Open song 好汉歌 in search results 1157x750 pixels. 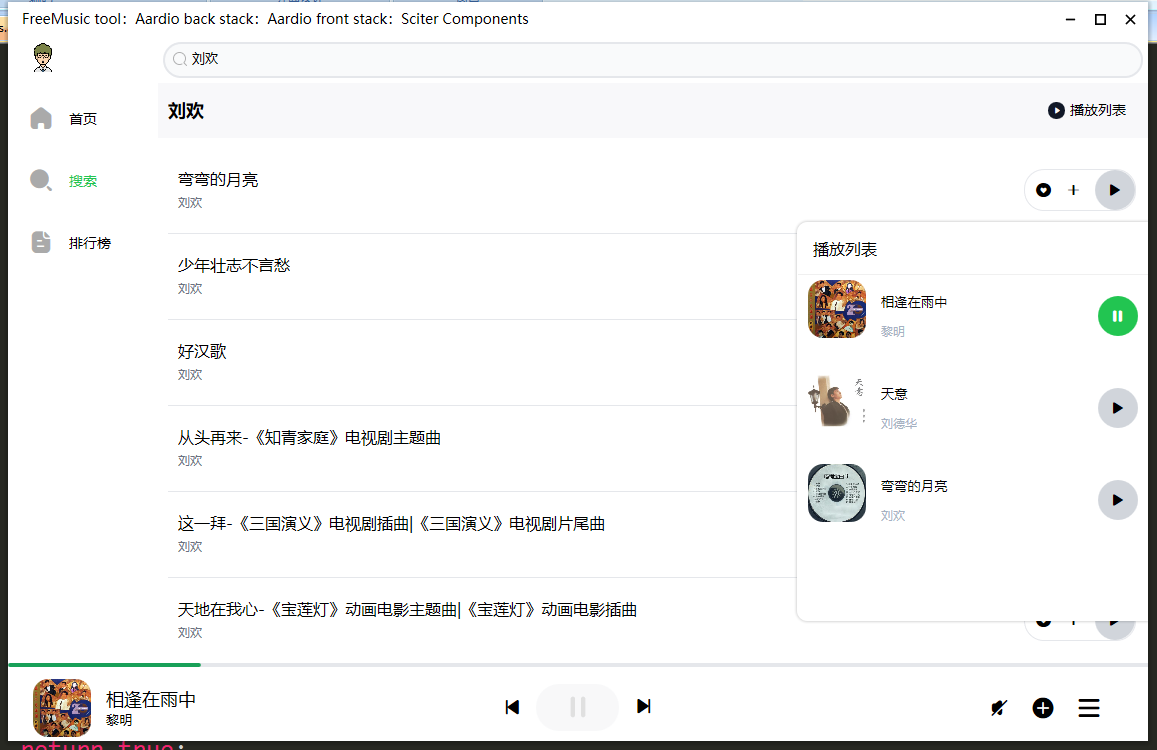[203, 352]
